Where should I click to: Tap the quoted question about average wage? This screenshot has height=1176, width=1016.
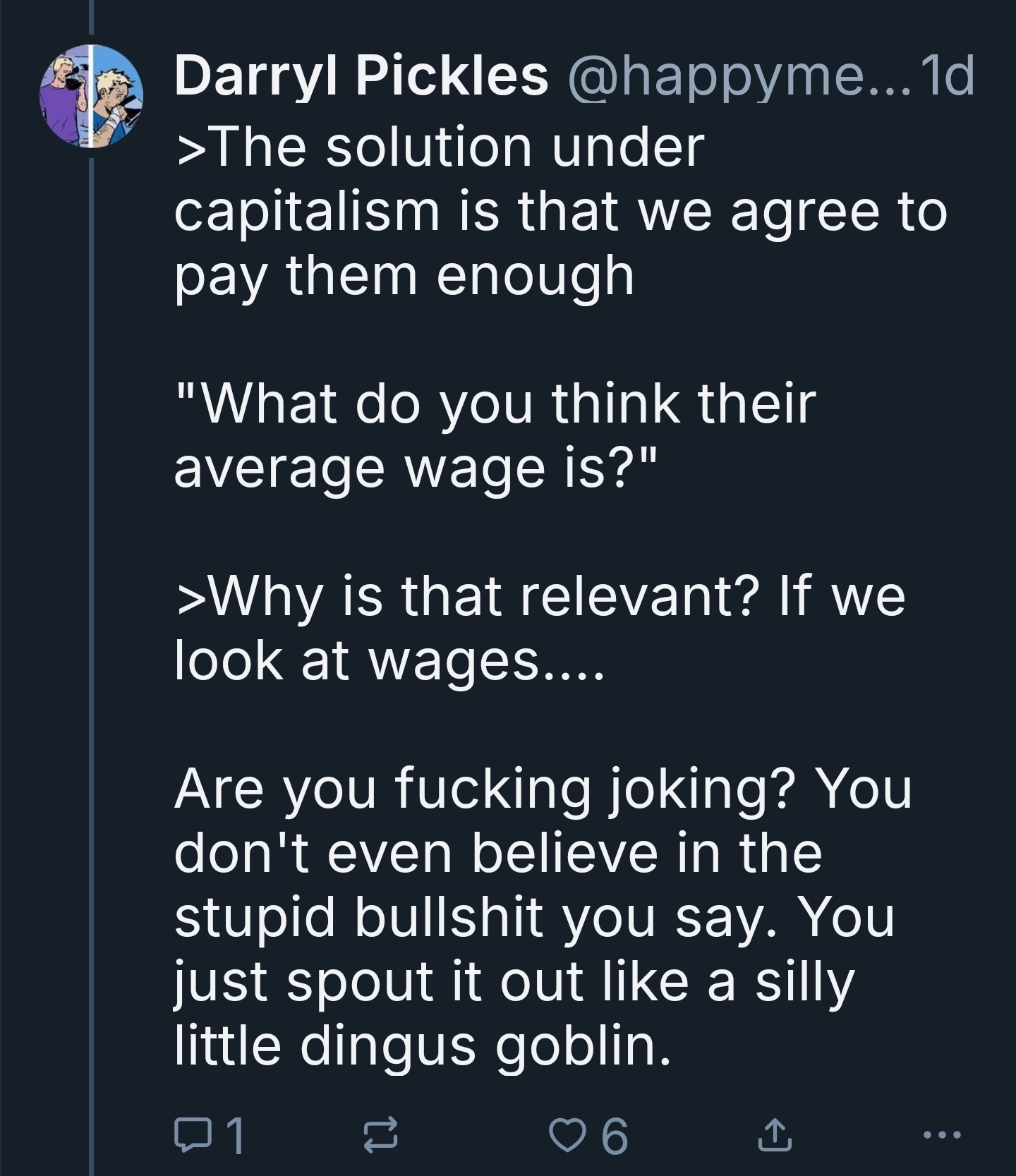[494, 436]
